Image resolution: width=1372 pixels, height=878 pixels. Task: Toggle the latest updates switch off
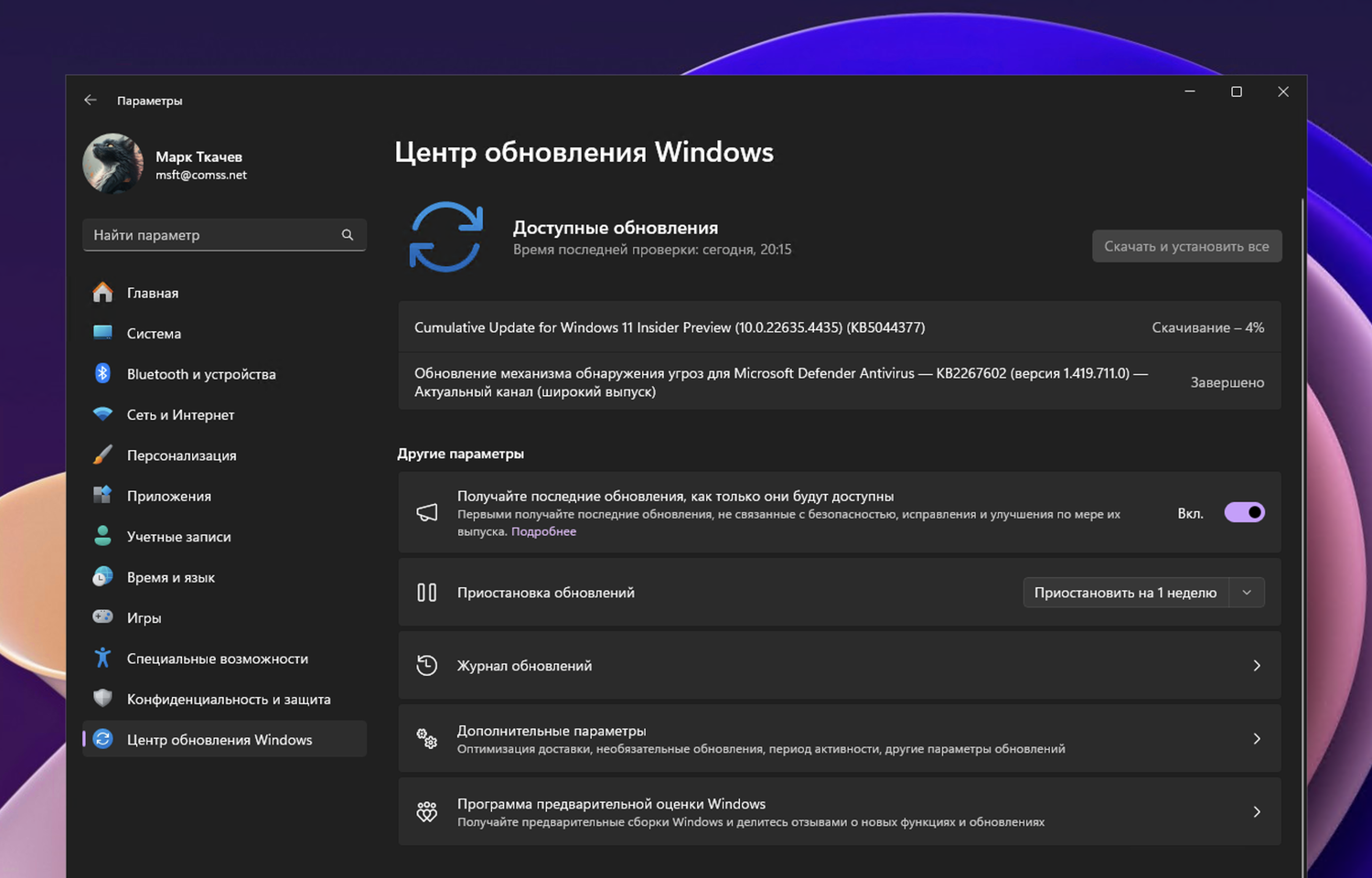coord(1244,512)
